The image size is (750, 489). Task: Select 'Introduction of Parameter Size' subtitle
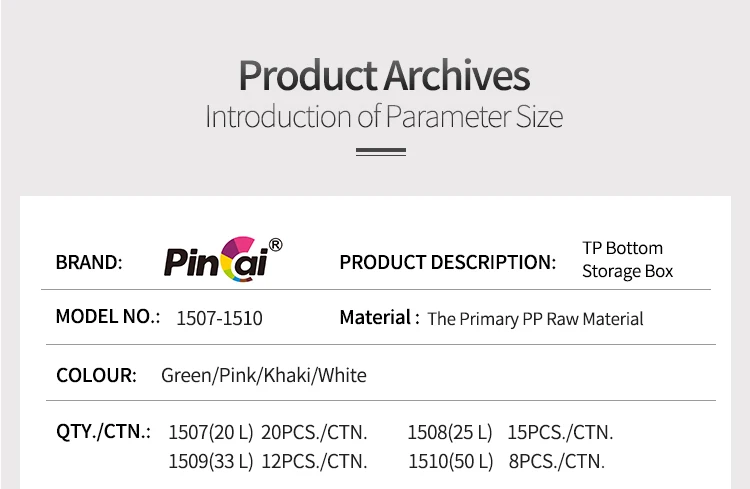tap(384, 116)
